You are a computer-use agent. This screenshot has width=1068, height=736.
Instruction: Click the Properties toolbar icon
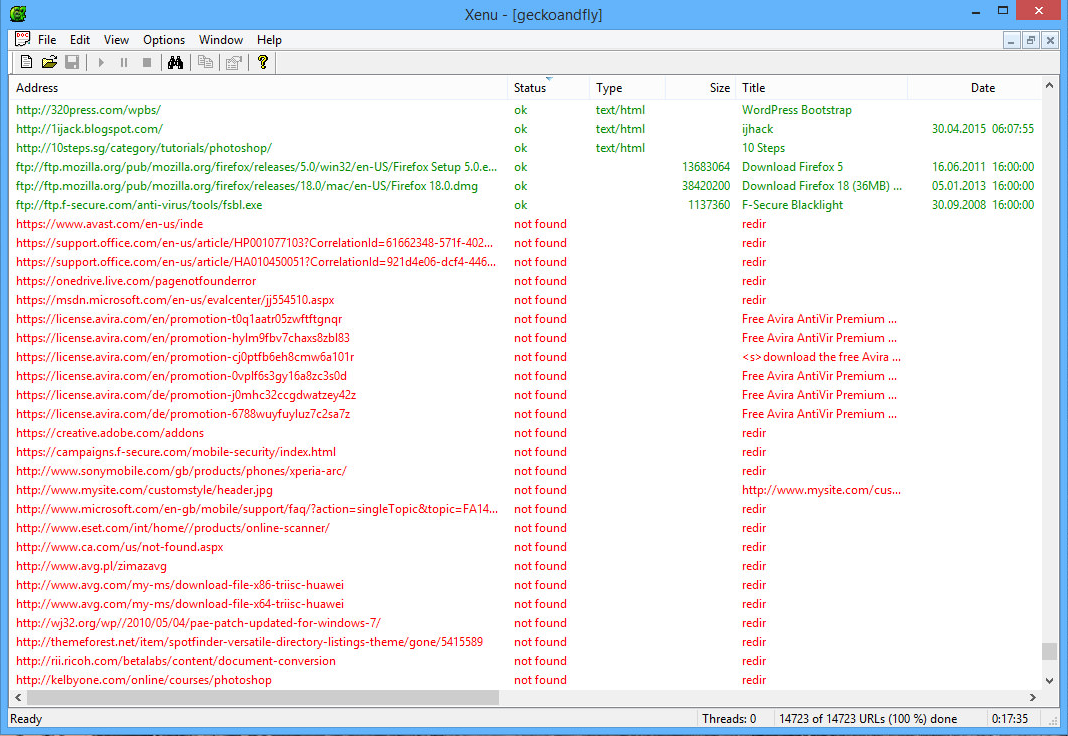[233, 63]
